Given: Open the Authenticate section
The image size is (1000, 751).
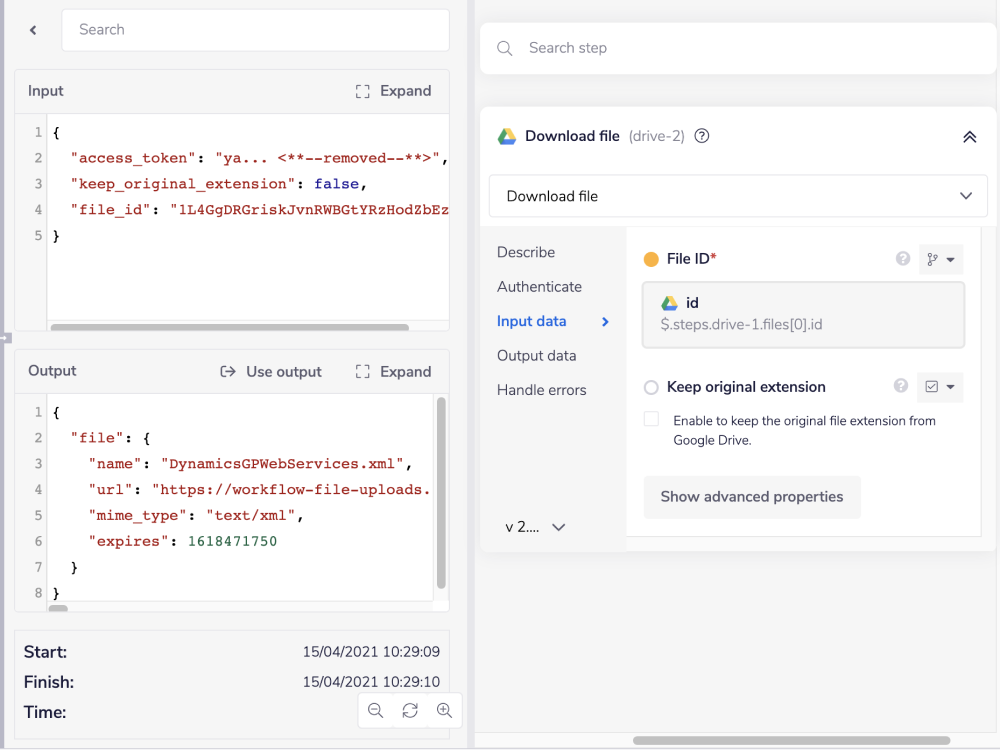Looking at the screenshot, I should (x=539, y=286).
